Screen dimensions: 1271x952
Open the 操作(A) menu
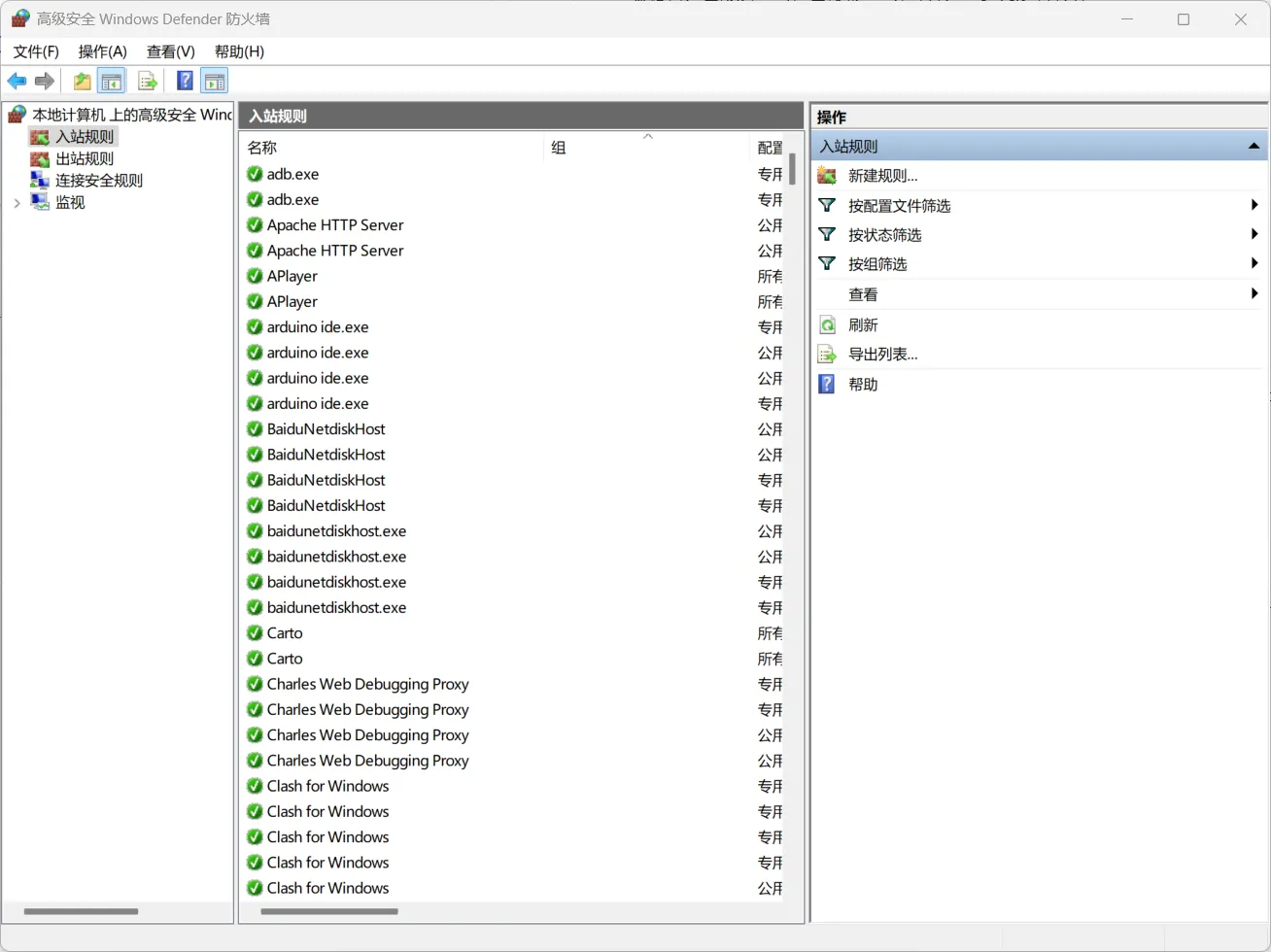[x=103, y=51]
